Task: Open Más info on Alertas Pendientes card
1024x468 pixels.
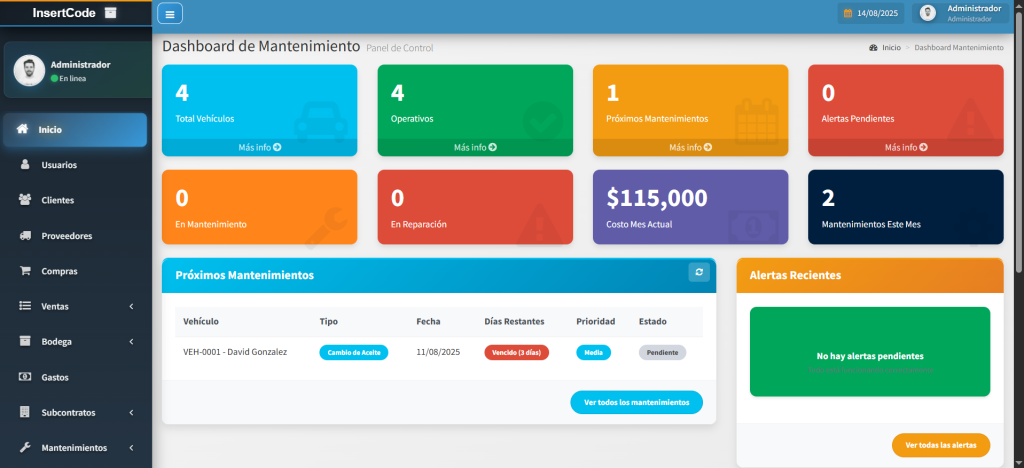Action: (905, 147)
